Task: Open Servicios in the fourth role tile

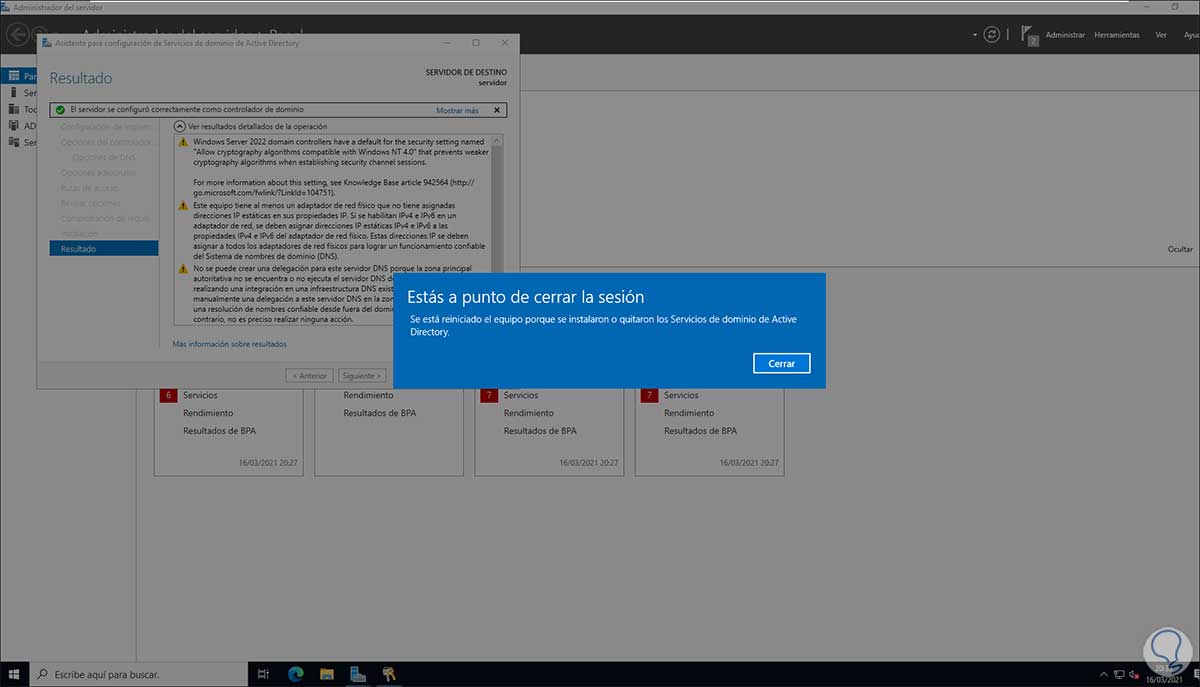Action: 681,396
